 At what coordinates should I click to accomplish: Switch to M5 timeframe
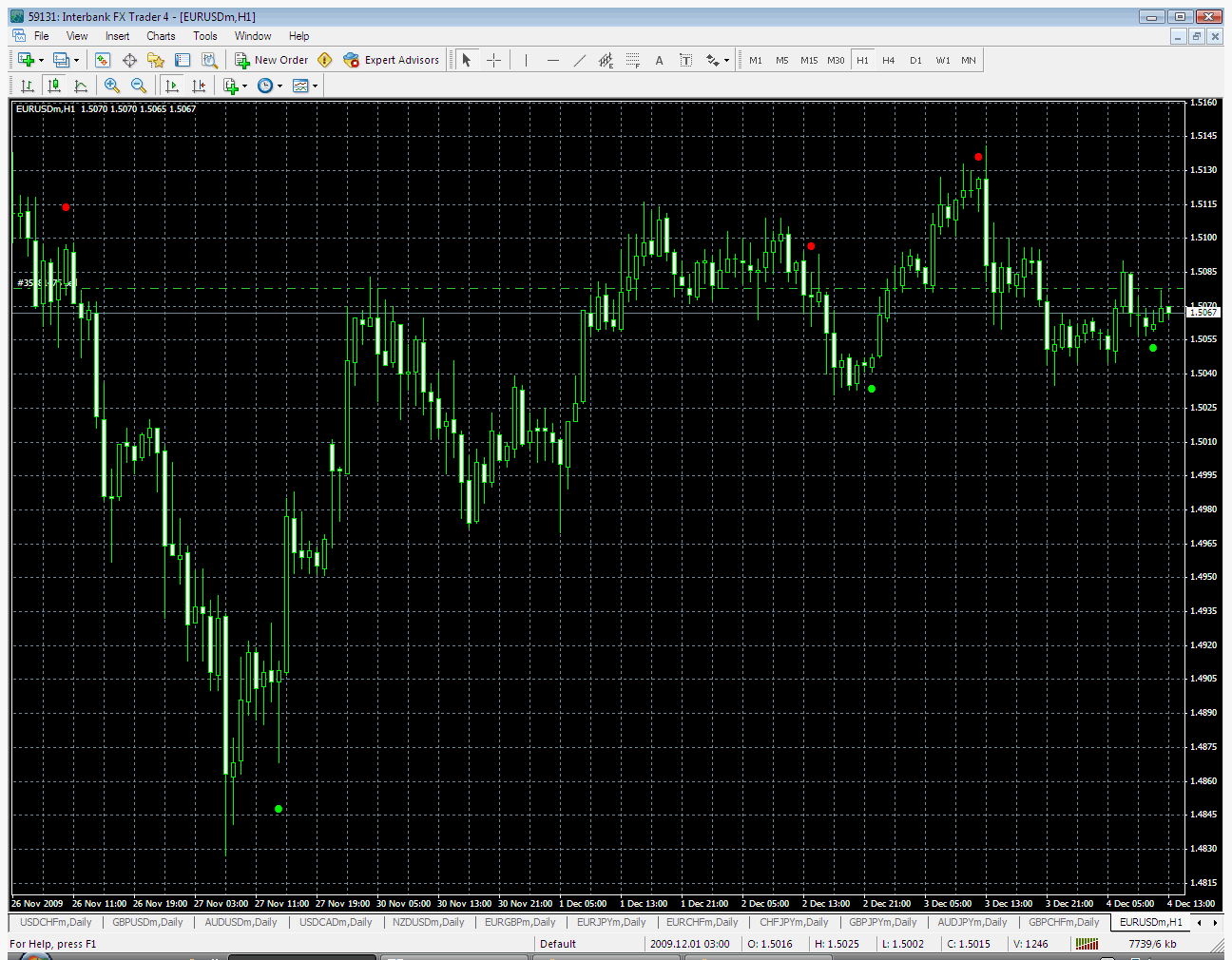pos(782,60)
